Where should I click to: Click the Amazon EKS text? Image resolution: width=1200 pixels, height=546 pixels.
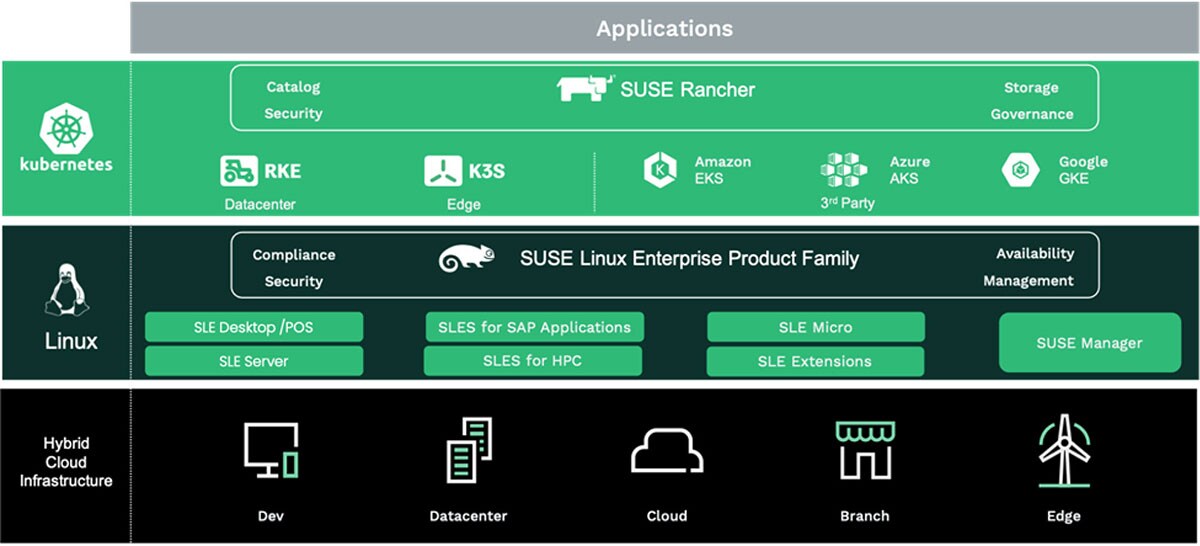(x=722, y=170)
